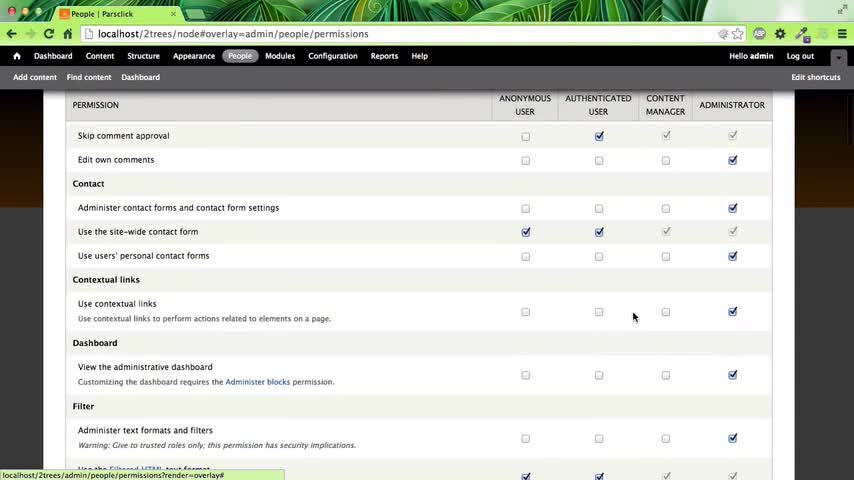Click the address bar URL field
Image resolution: width=854 pixels, height=480 pixels.
tap(403, 34)
